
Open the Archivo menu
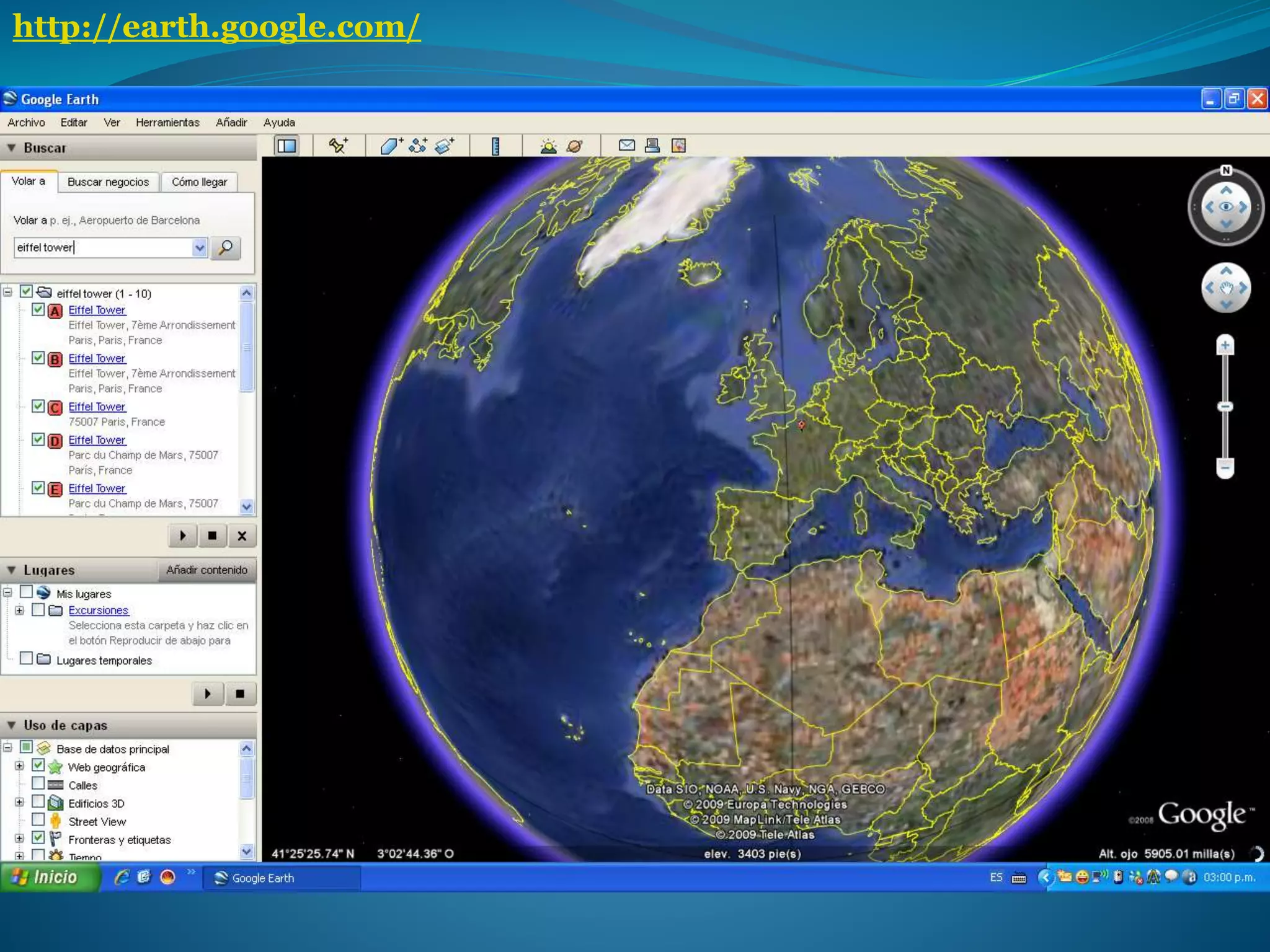pyautogui.click(x=26, y=123)
